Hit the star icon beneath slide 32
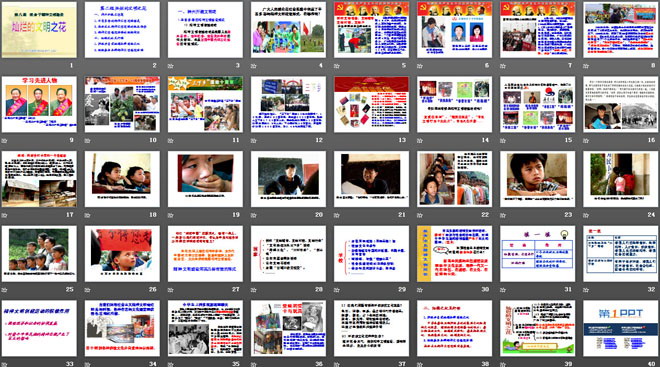 [586, 290]
